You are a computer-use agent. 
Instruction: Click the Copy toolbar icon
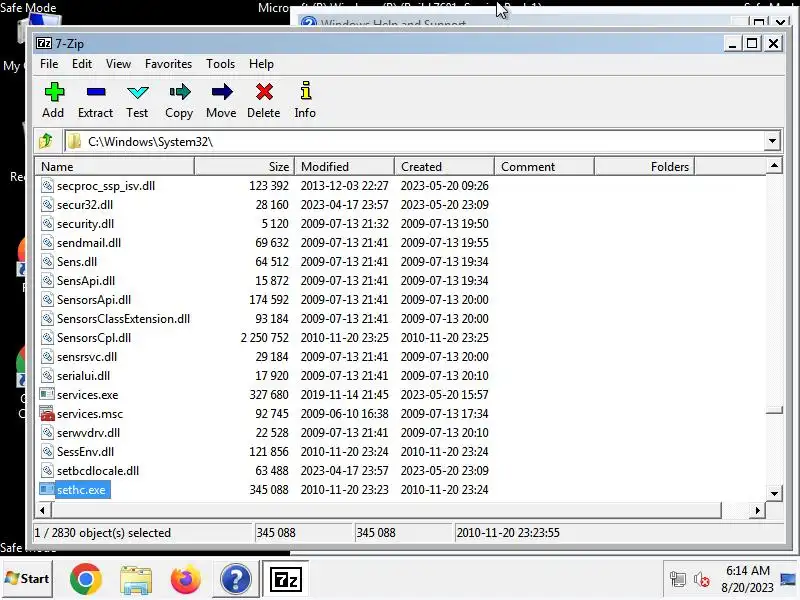[180, 92]
